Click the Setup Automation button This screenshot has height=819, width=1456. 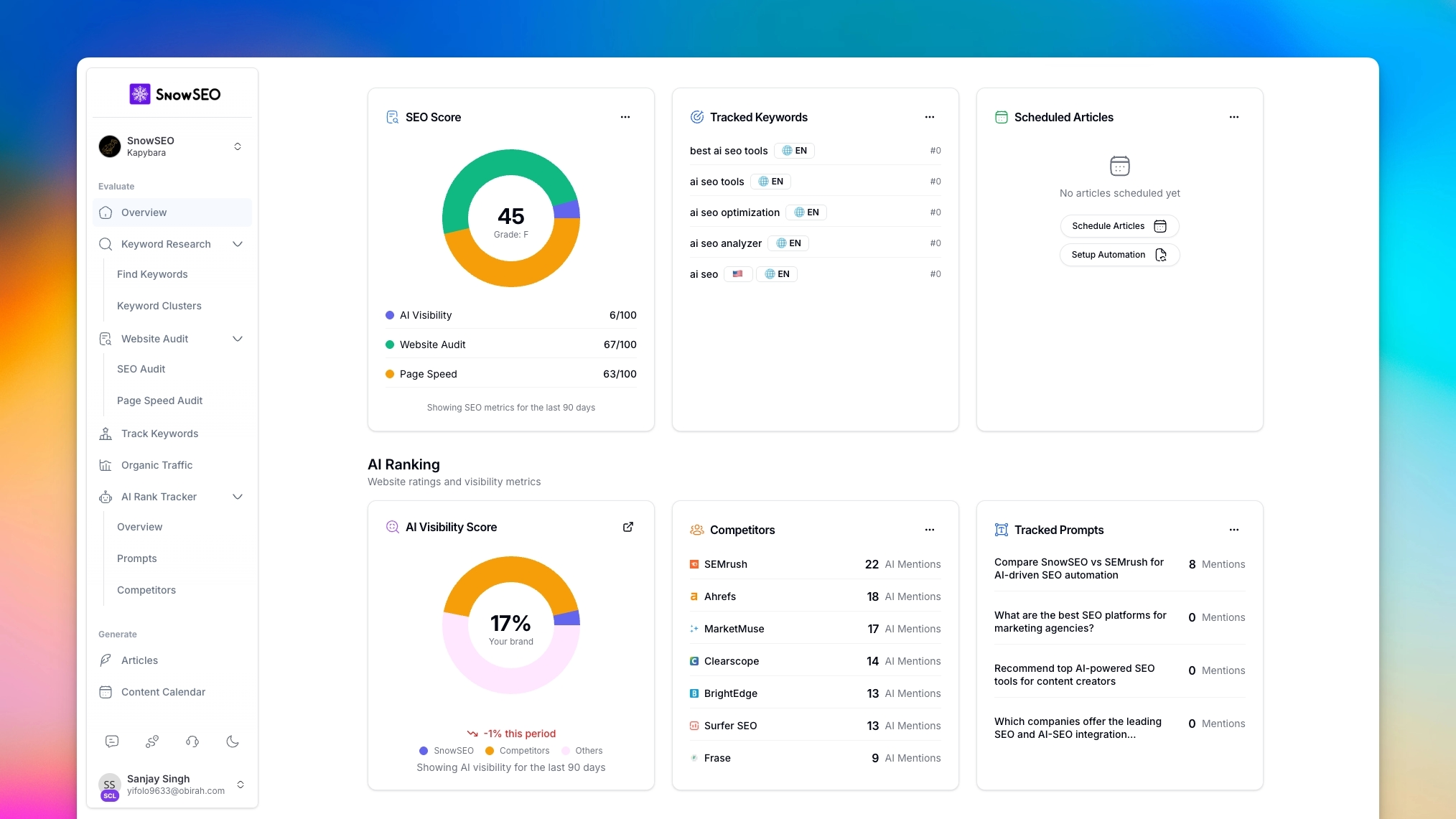(x=1119, y=254)
